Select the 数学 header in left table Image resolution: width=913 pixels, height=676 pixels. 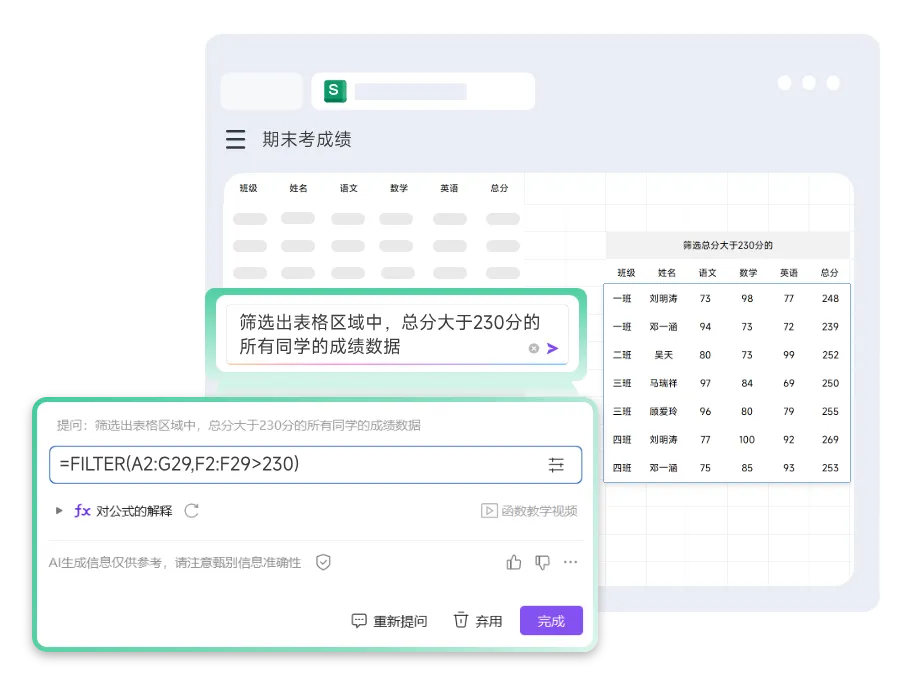point(399,188)
